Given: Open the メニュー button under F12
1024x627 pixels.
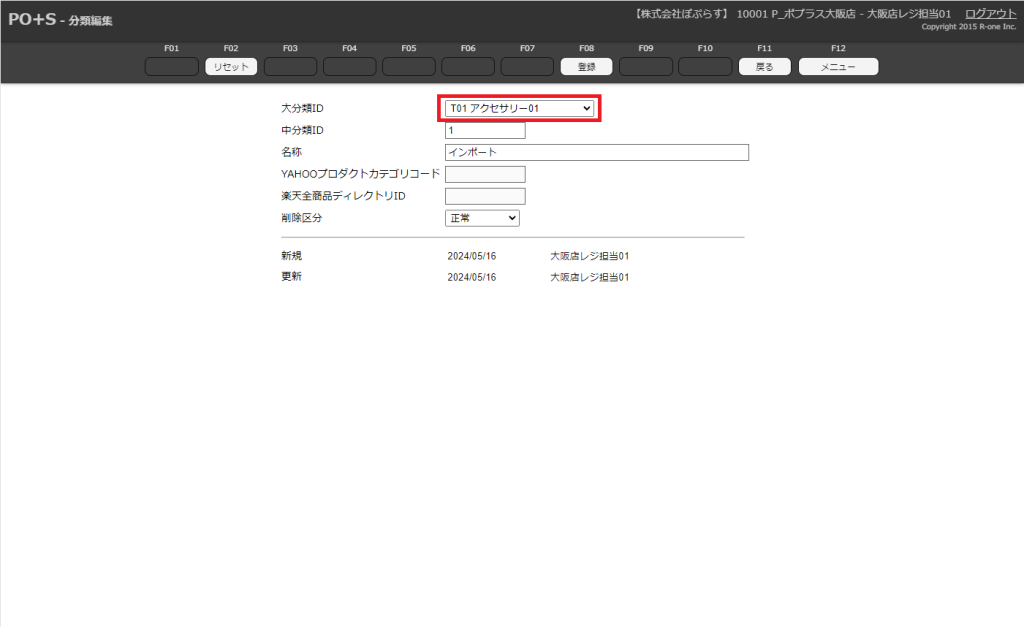Looking at the screenshot, I should [x=838, y=67].
